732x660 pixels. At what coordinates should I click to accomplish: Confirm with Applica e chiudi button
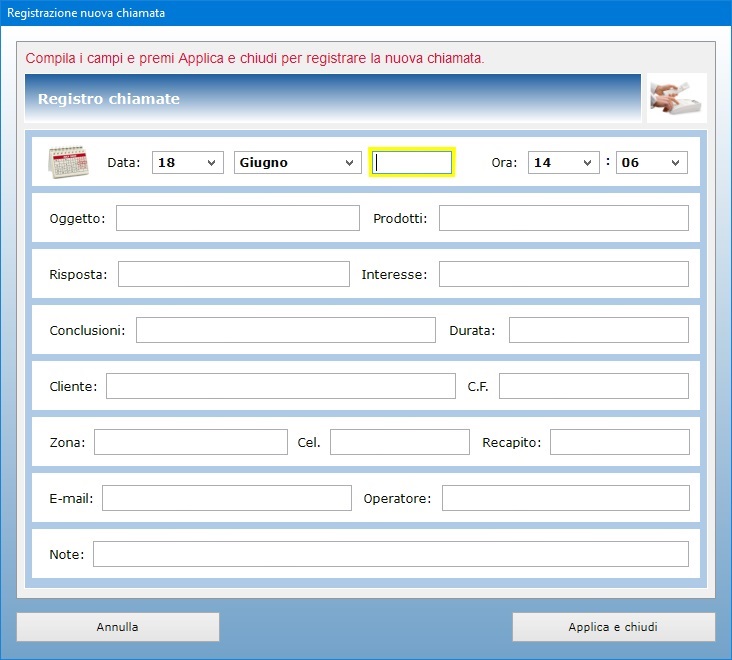pos(613,627)
